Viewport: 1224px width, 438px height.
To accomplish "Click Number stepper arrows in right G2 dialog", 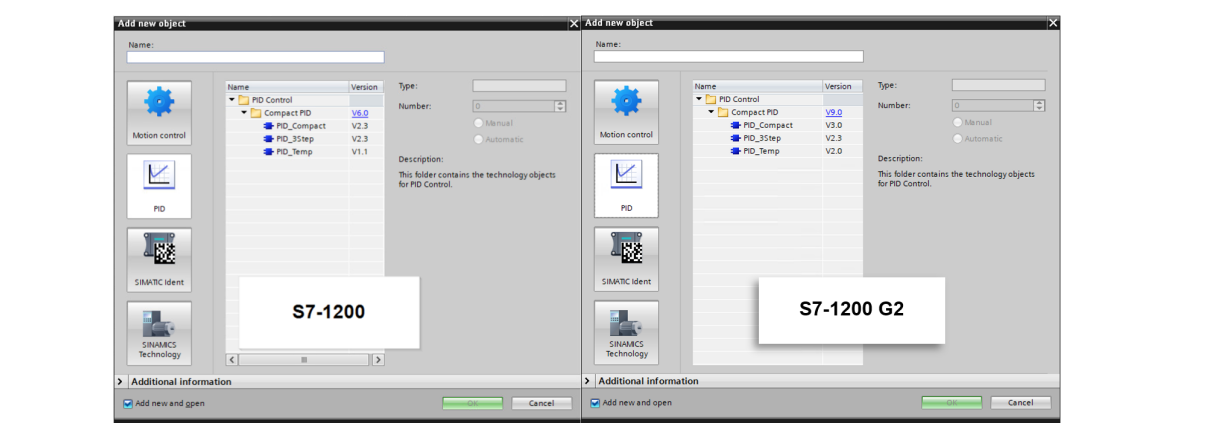I will pyautogui.click(x=1039, y=105).
